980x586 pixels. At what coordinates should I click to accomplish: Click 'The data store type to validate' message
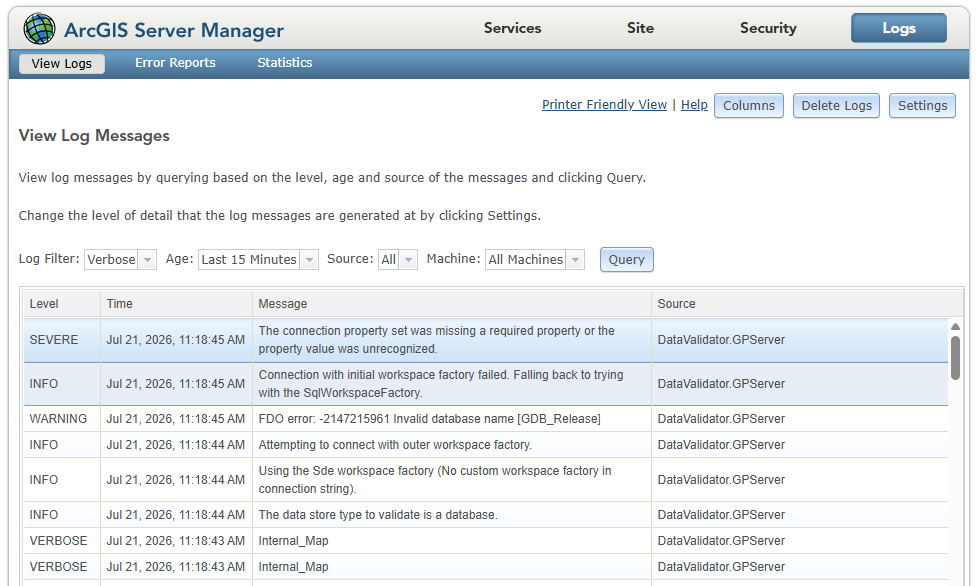click(378, 515)
